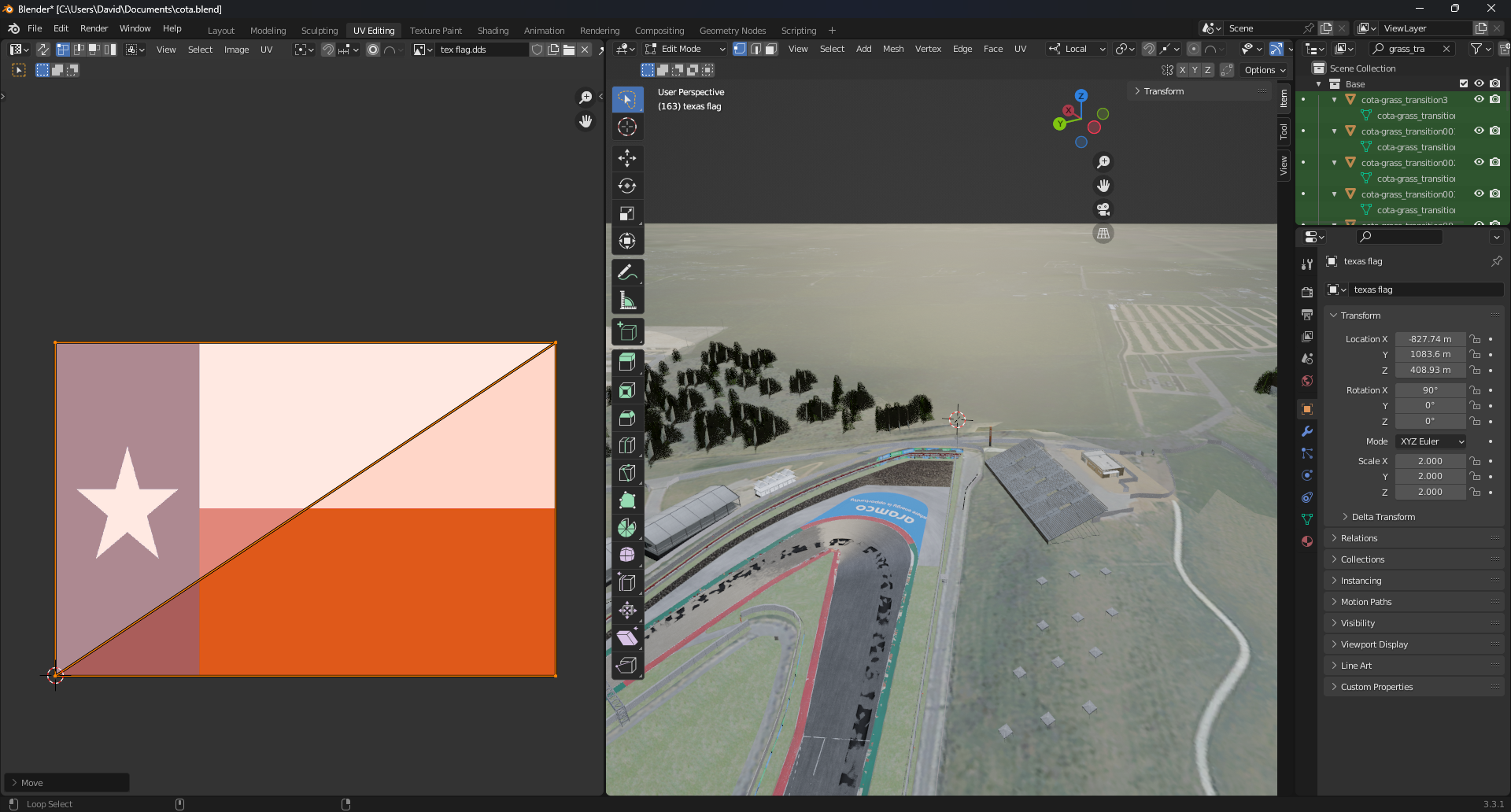Click the viewport camera view icon

(1103, 209)
